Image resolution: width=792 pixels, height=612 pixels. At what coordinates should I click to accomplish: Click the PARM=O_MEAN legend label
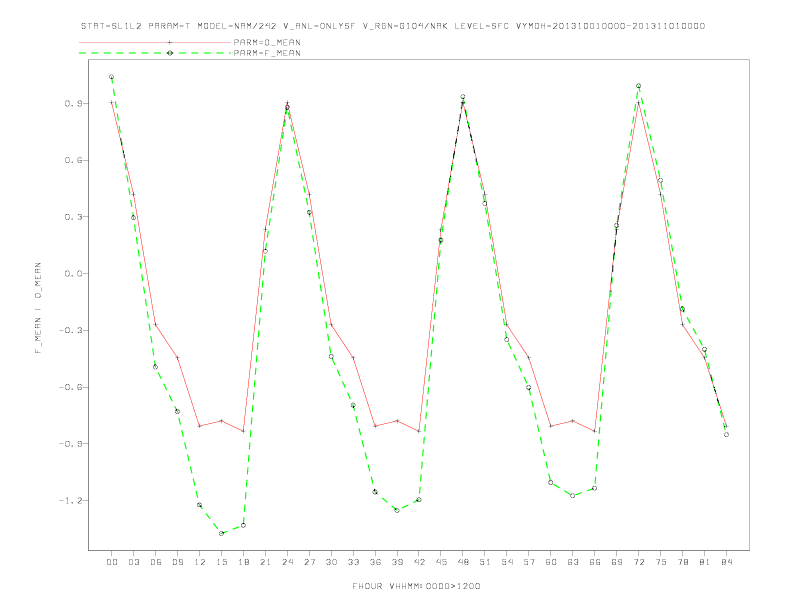(267, 42)
